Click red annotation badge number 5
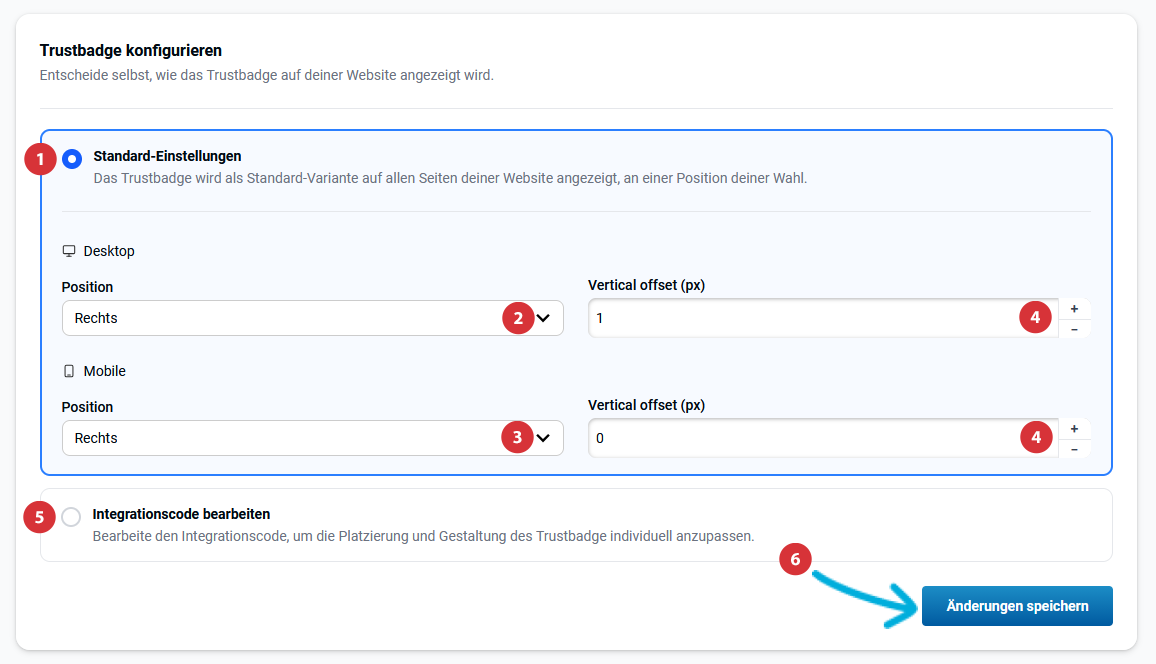Image resolution: width=1156 pixels, height=664 pixels. pos(40,517)
